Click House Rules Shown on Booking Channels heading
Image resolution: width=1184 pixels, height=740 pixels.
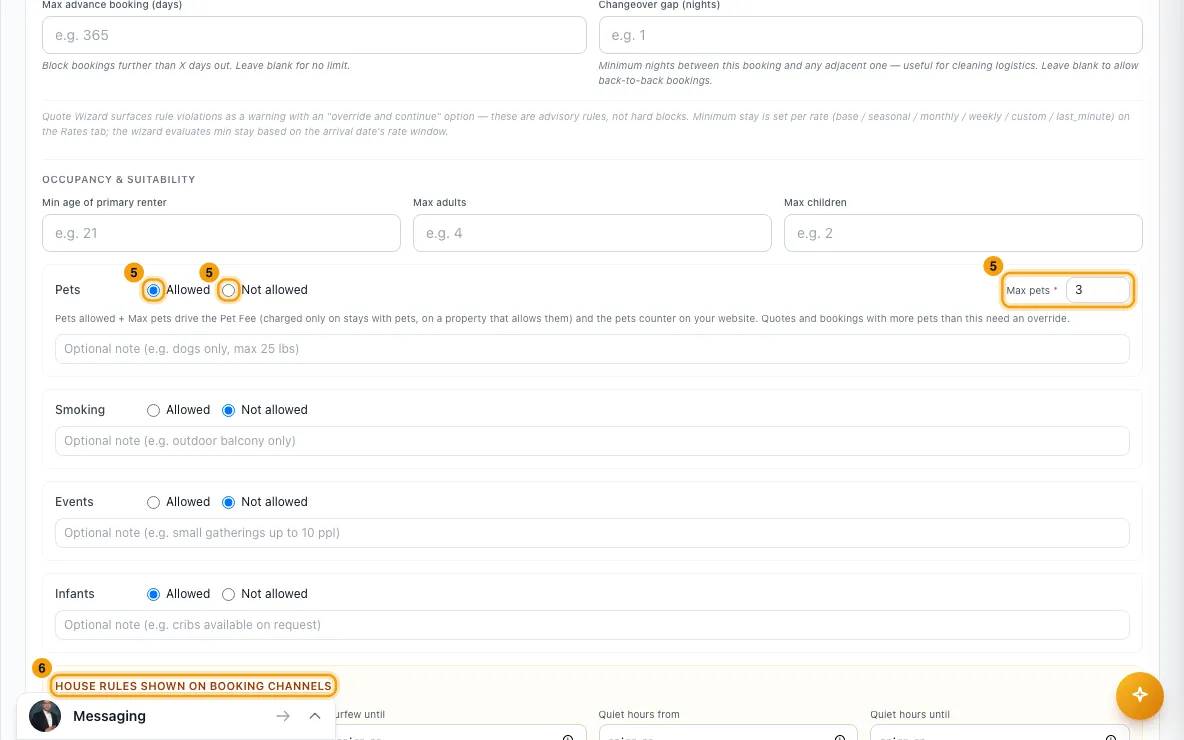193,686
